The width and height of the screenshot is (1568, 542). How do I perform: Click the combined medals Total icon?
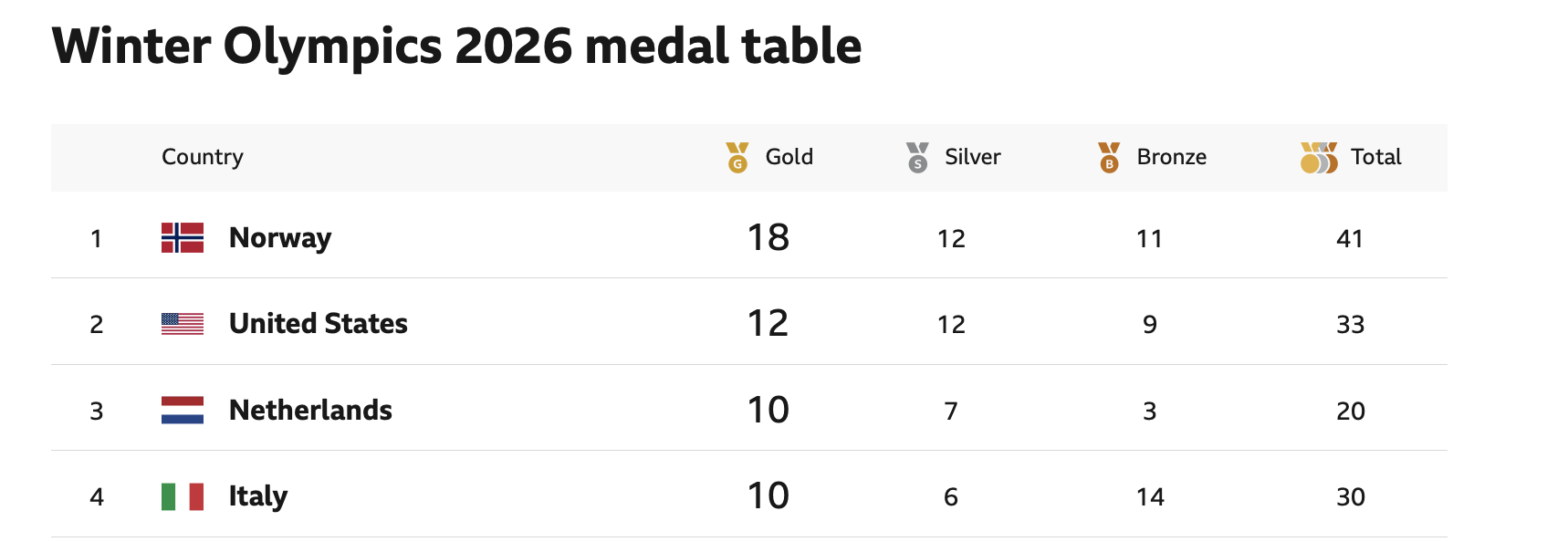1319,157
